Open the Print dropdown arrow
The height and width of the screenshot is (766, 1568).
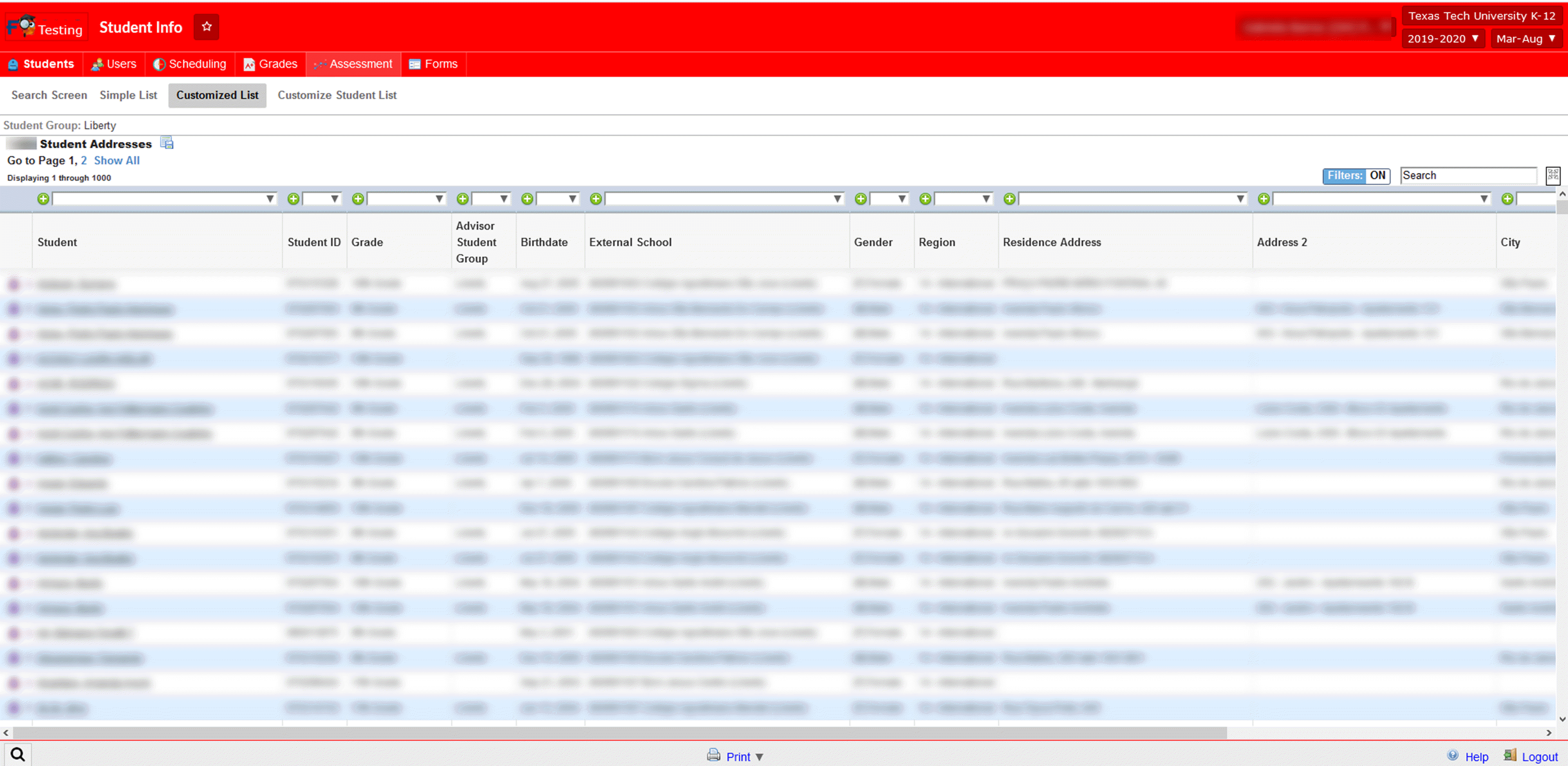point(759,757)
